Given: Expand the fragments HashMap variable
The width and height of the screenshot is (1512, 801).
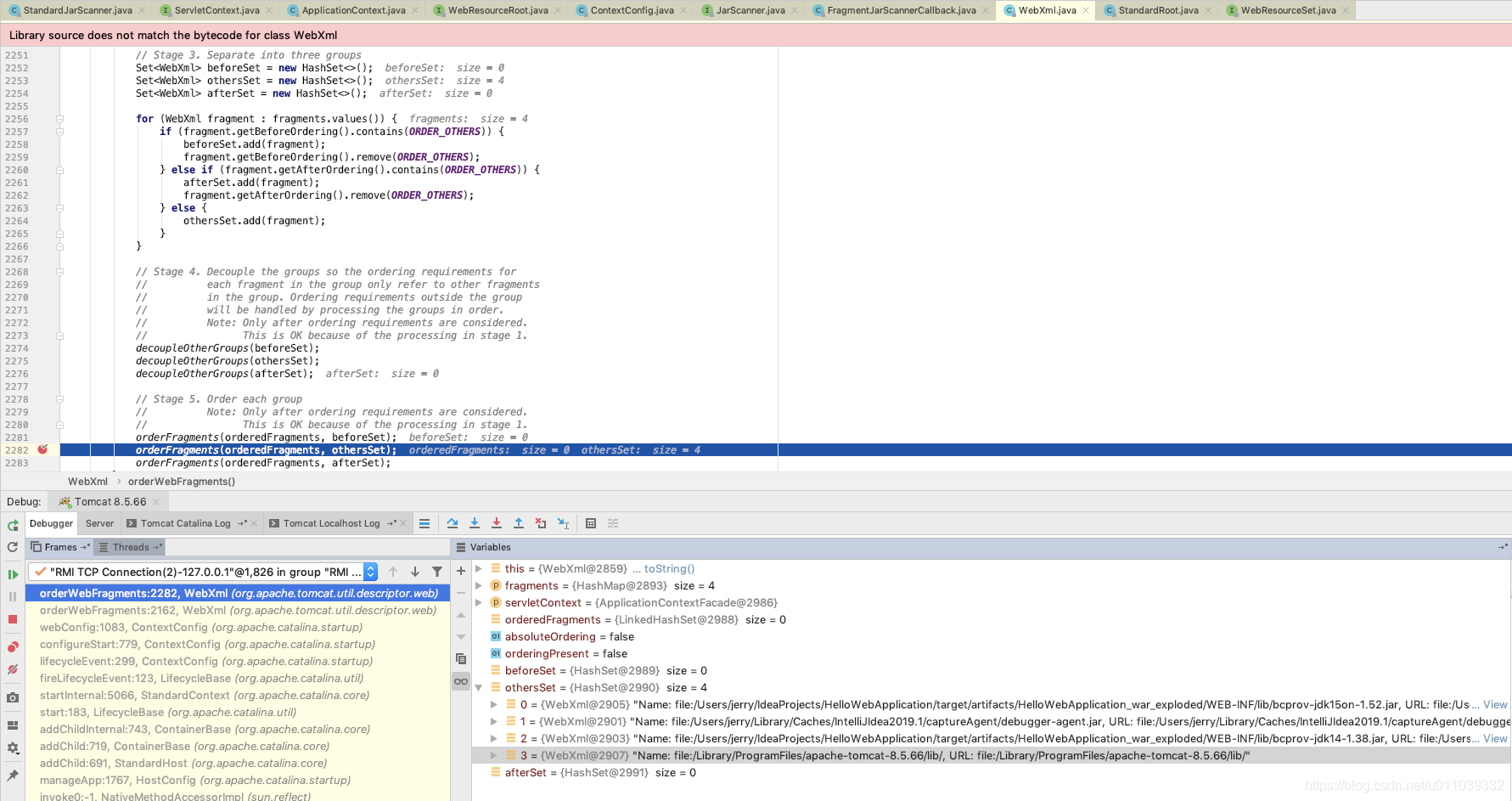Looking at the screenshot, I should (480, 585).
